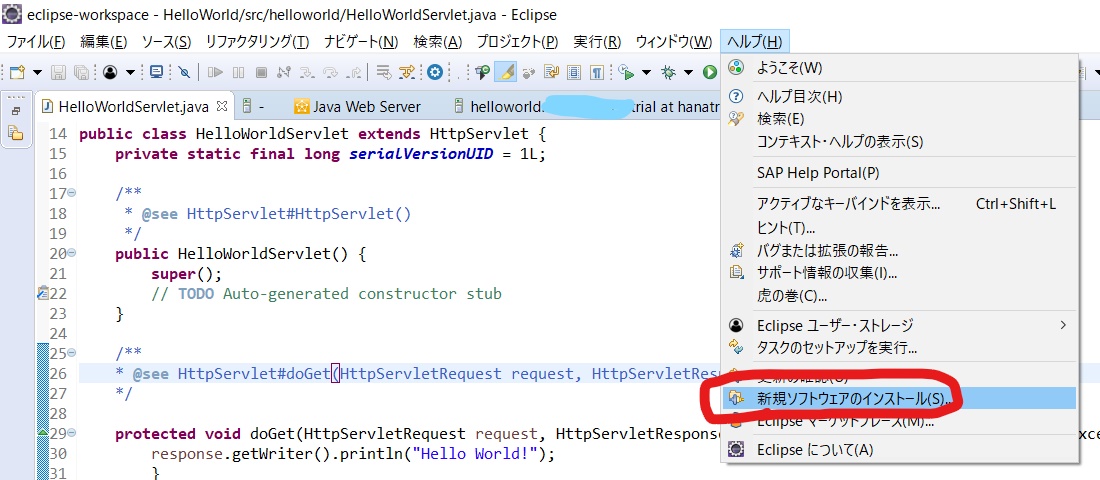1100x480 pixels.
Task: Toggle block selection mode icon
Action: click(x=574, y=72)
